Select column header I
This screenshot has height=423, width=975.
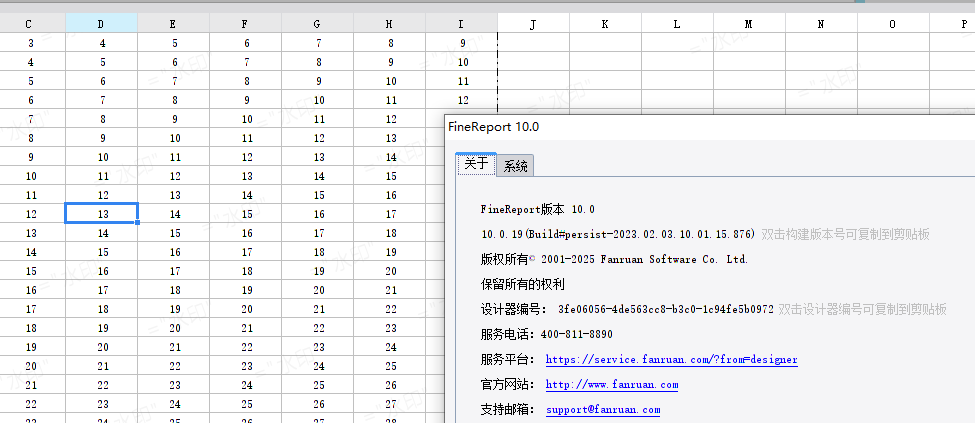click(461, 24)
